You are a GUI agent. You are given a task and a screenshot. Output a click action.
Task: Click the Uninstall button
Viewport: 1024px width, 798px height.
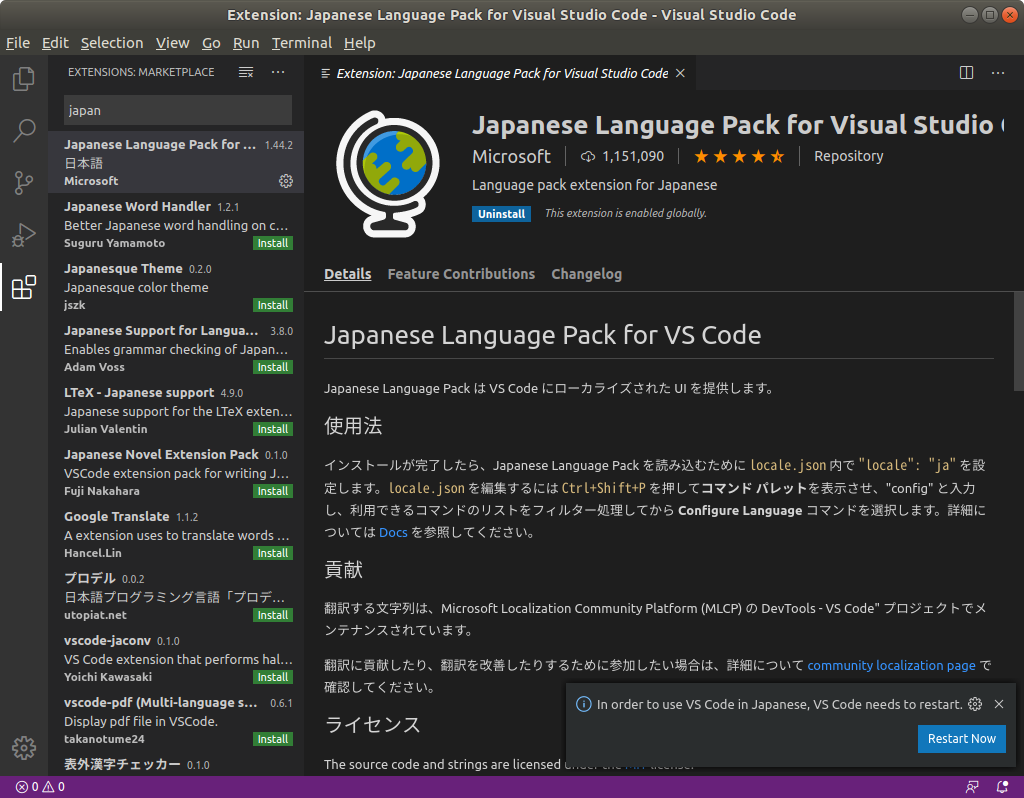tap(501, 214)
